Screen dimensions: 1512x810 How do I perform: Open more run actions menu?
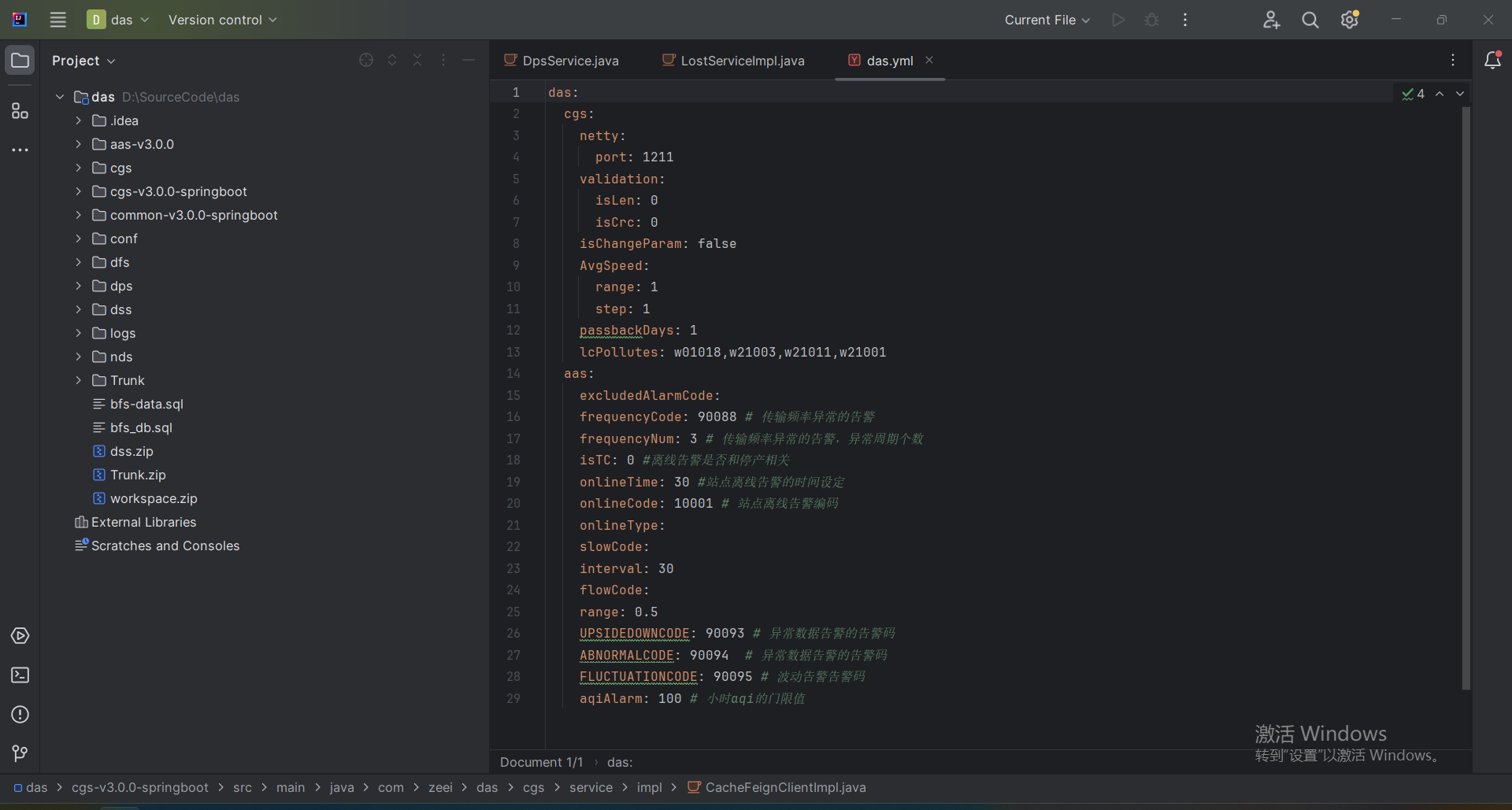tap(1185, 20)
